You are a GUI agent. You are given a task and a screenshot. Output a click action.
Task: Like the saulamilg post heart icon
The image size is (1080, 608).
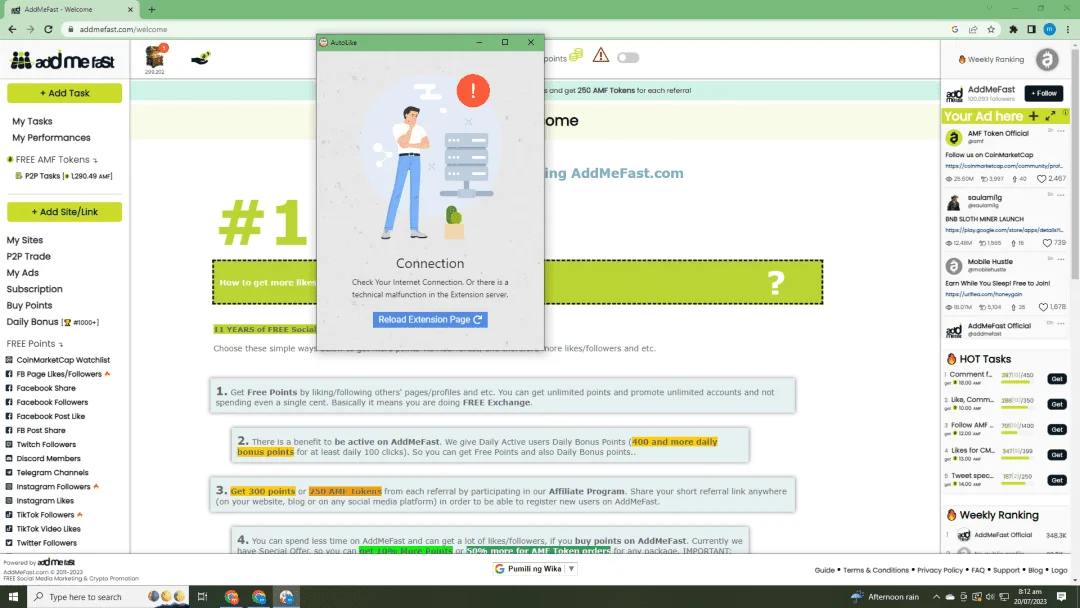(x=1047, y=243)
